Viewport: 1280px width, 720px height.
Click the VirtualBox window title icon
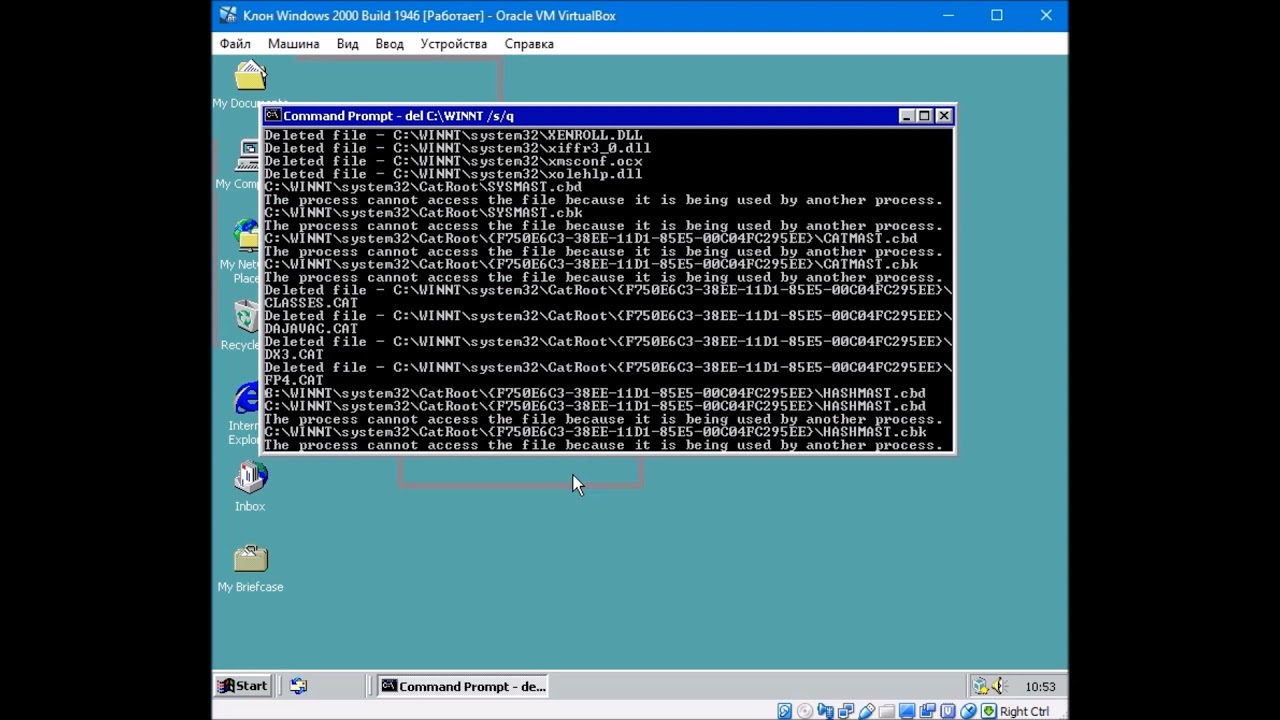tap(228, 15)
